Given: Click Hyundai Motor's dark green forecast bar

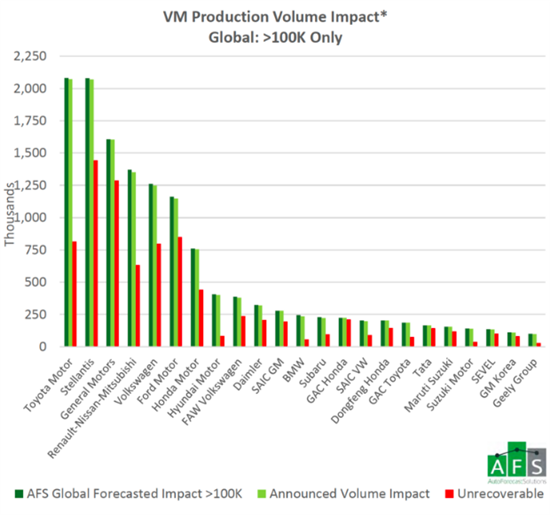Looking at the screenshot, I should [214, 320].
